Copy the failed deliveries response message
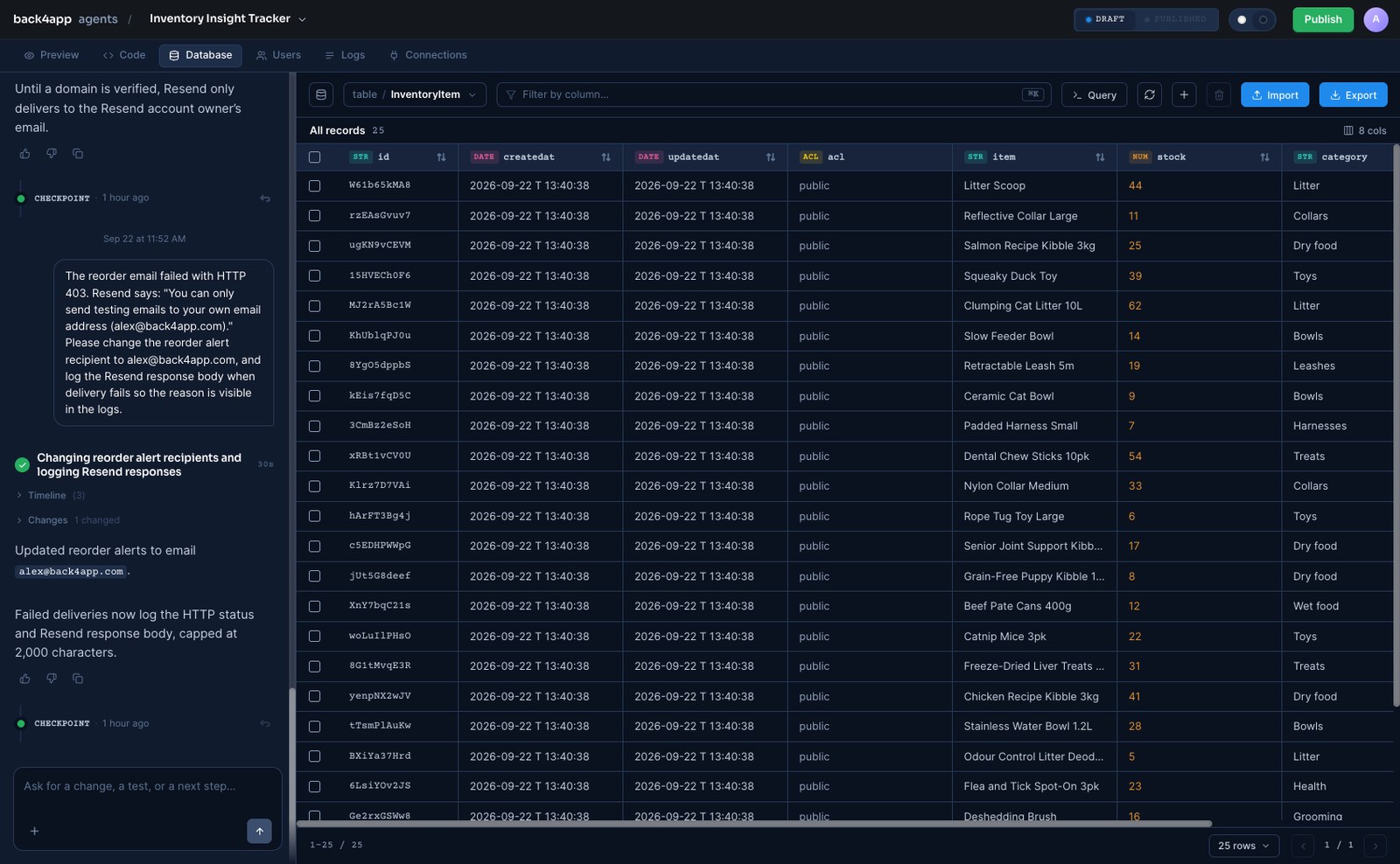The height and width of the screenshot is (864, 1400). tap(78, 679)
